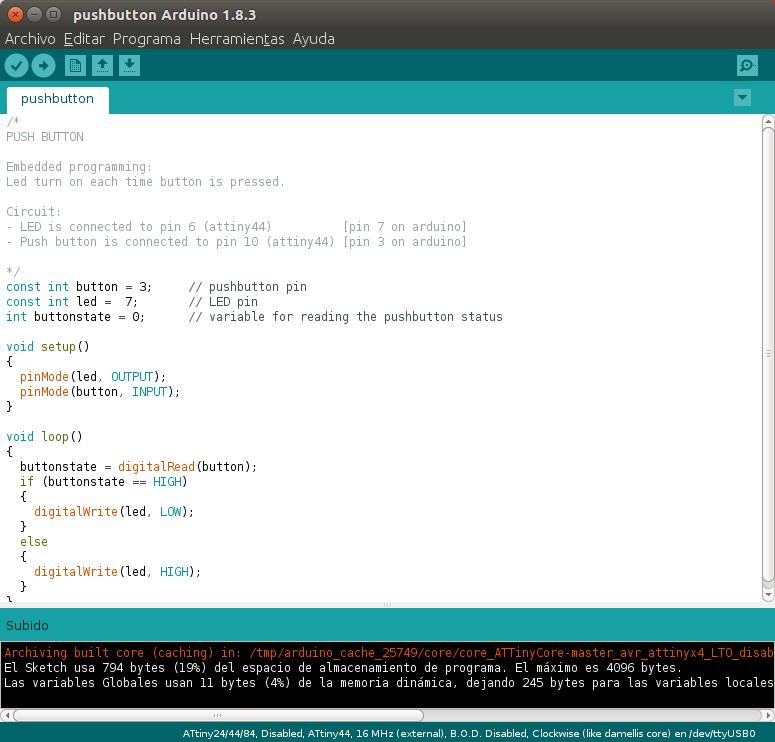The image size is (775, 742).
Task: Click the editor vertical scrollbar thumb
Action: coord(768,355)
